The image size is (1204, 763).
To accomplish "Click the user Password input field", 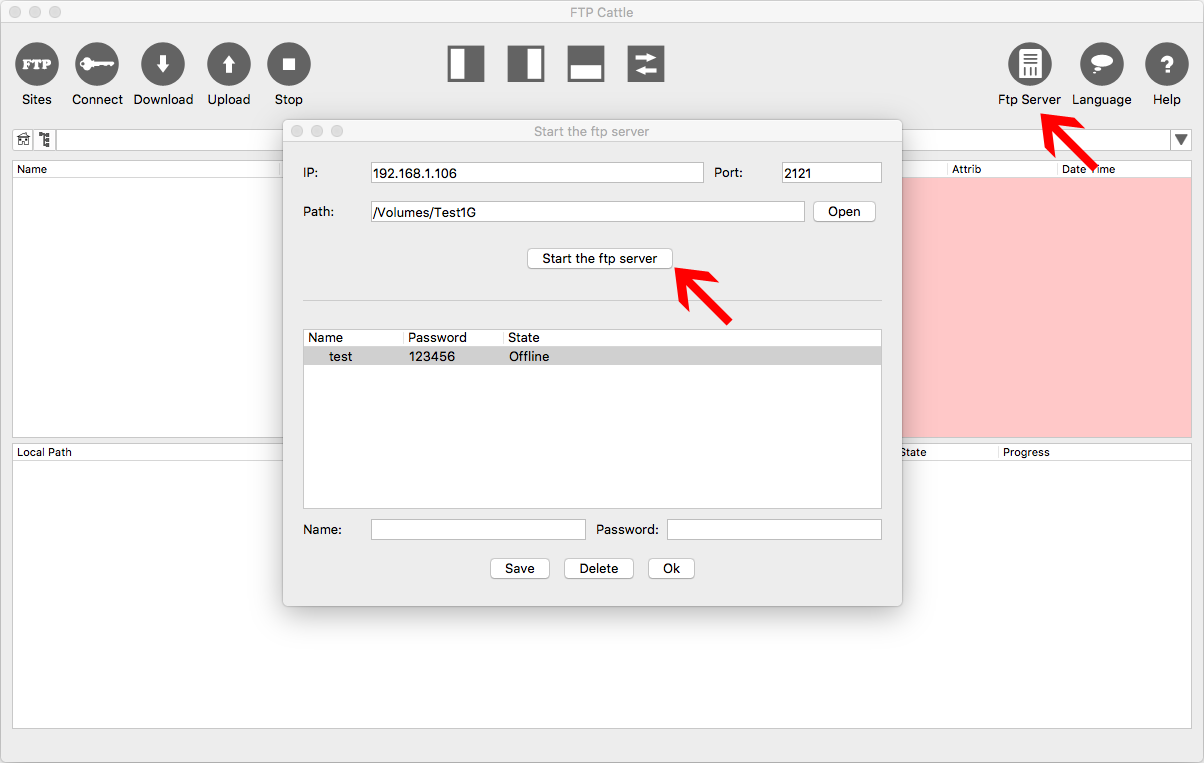I will point(774,530).
